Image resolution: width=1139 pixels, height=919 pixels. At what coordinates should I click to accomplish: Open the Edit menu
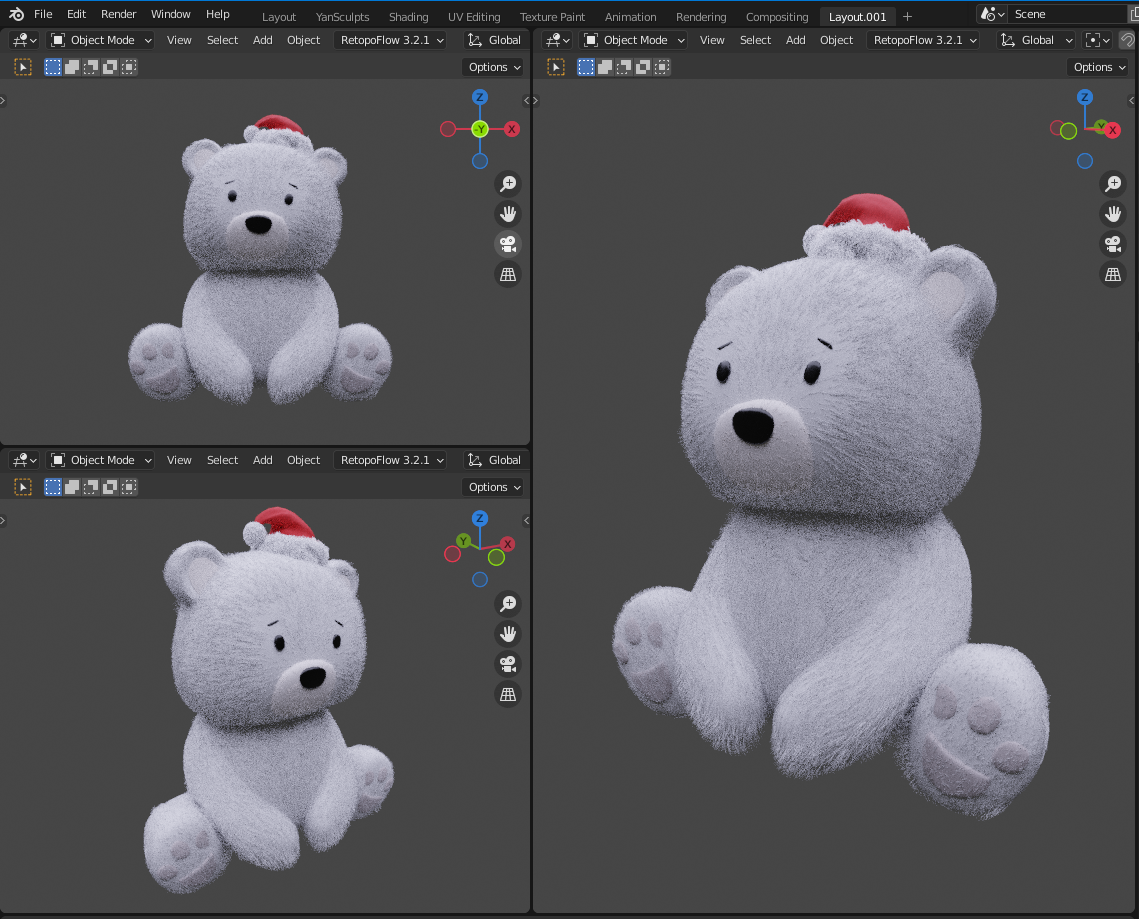76,14
